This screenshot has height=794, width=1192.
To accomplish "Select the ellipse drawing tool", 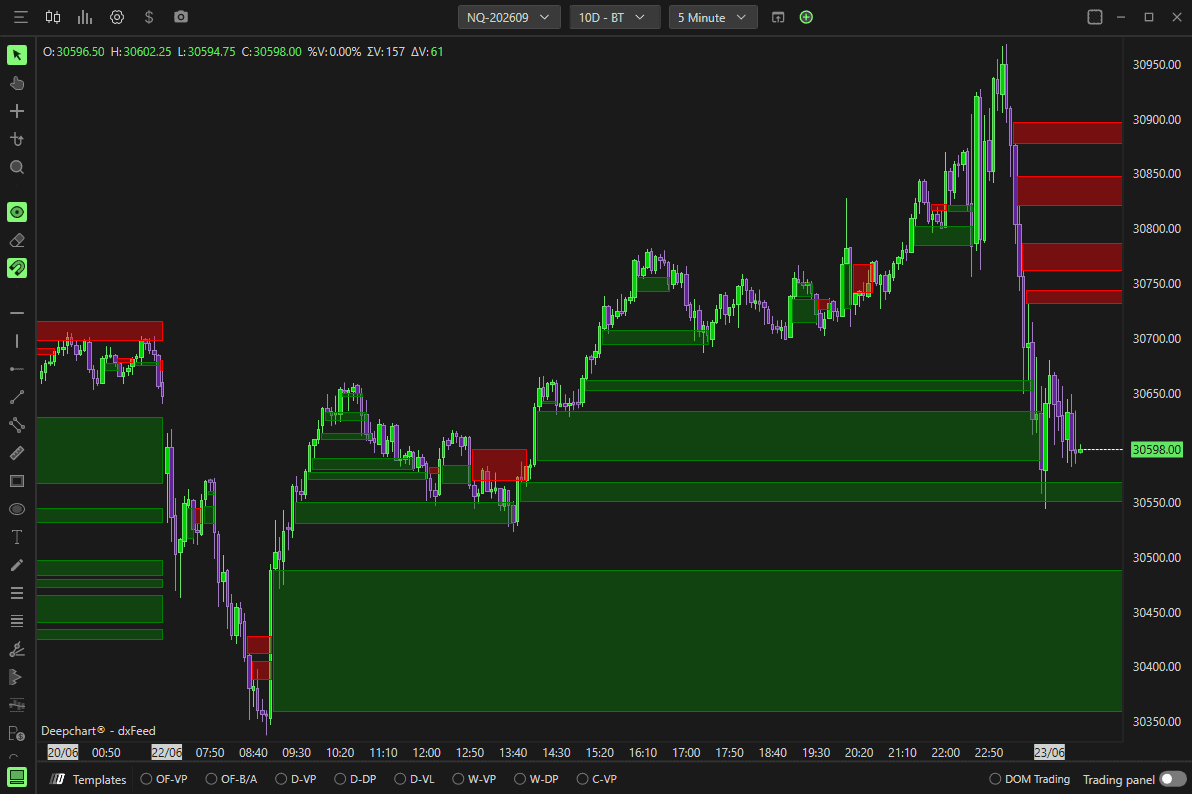I will click(17, 509).
